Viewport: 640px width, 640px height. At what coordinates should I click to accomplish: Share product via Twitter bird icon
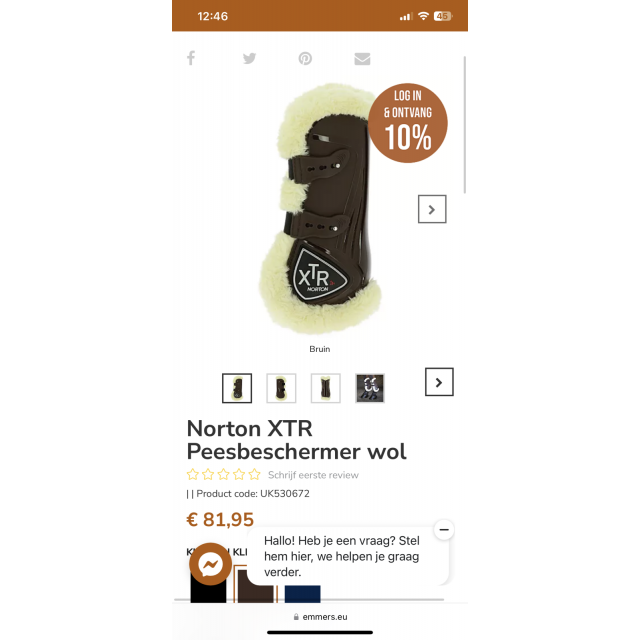point(249,58)
